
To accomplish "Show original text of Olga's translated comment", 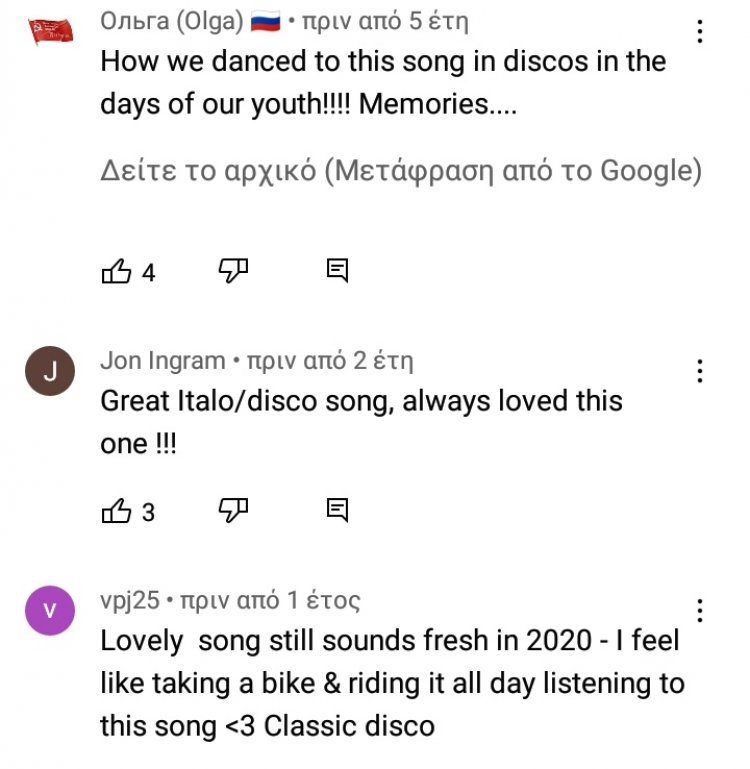I will [x=401, y=170].
